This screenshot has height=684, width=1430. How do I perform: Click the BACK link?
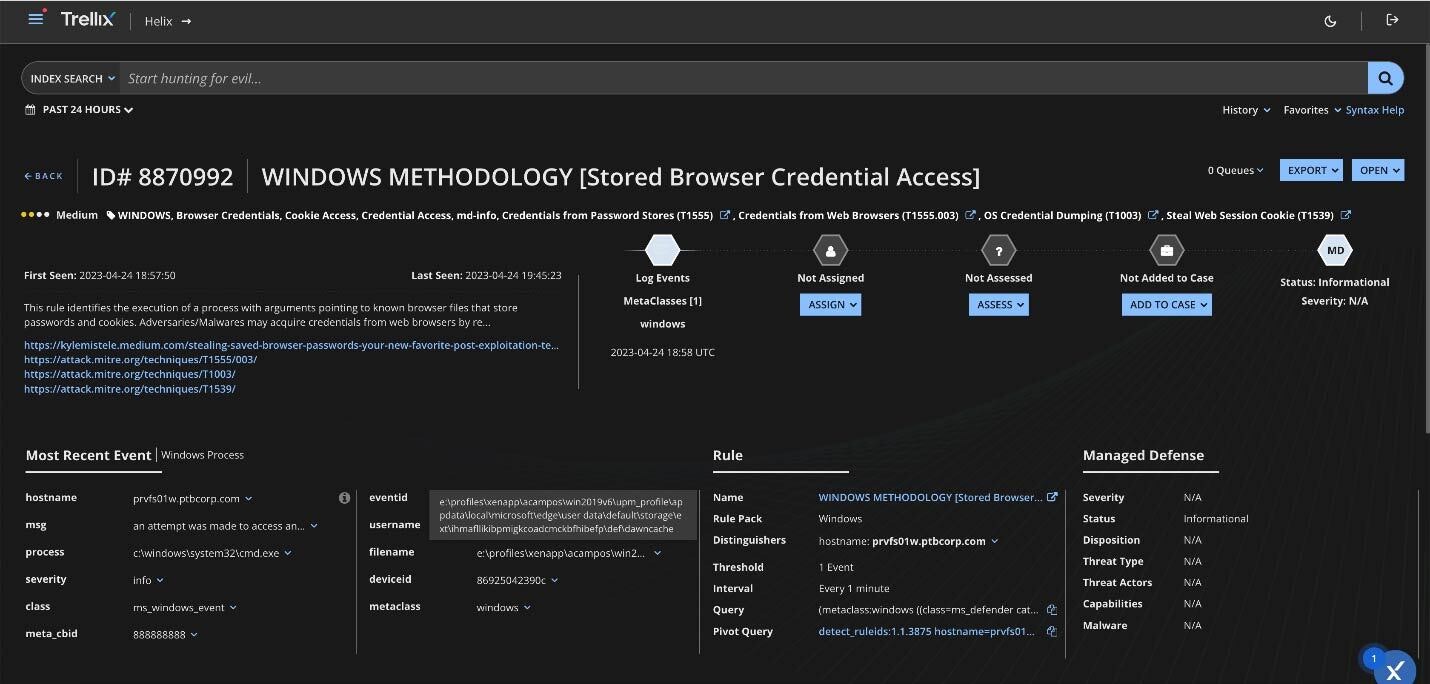coord(44,176)
